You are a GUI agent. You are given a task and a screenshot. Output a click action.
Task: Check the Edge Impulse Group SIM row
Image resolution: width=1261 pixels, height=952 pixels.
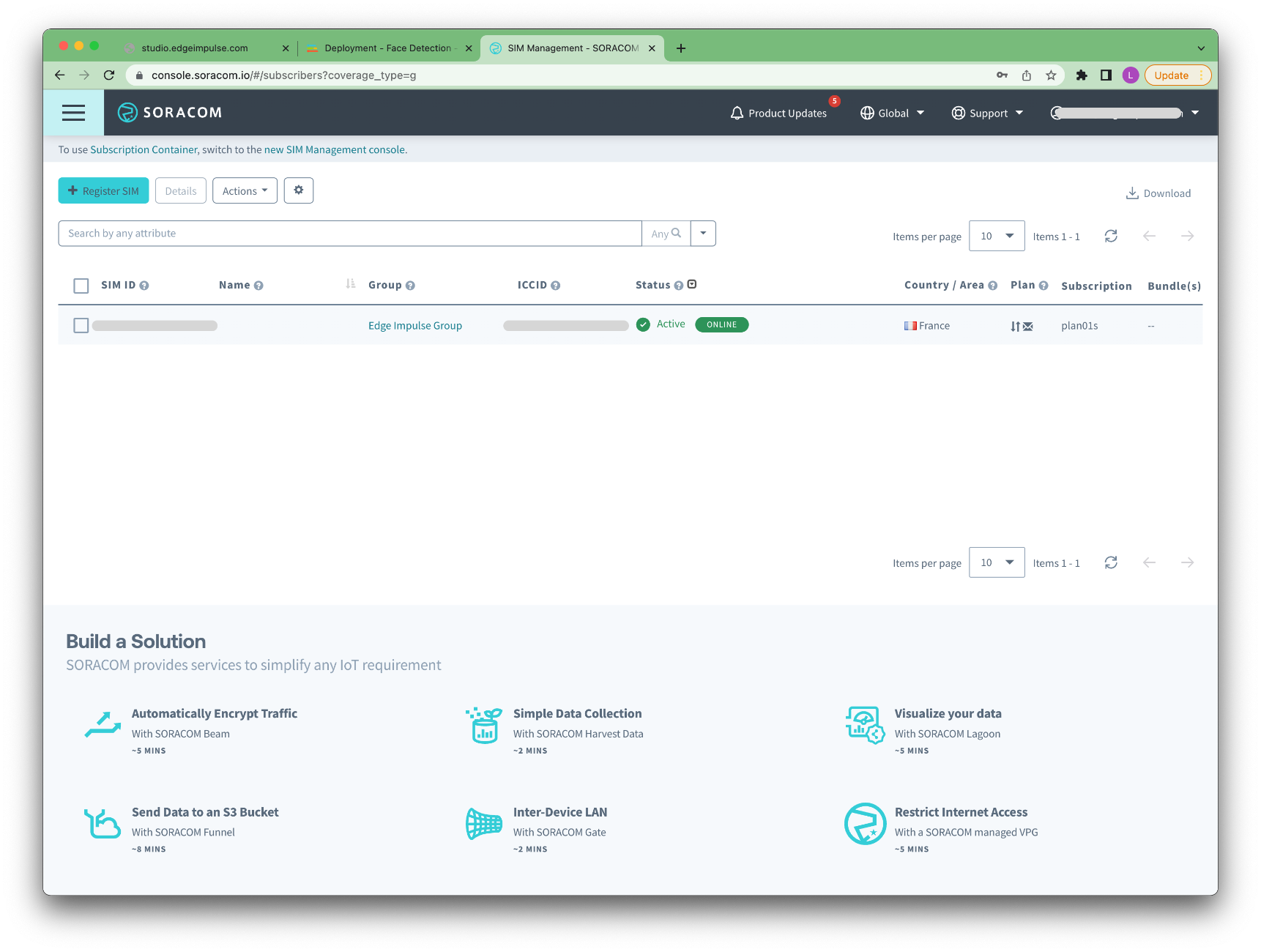(81, 325)
